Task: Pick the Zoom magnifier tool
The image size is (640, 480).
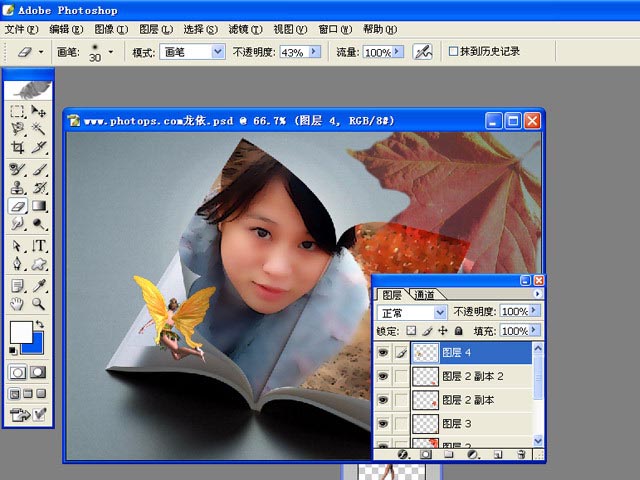Action: 40,302
